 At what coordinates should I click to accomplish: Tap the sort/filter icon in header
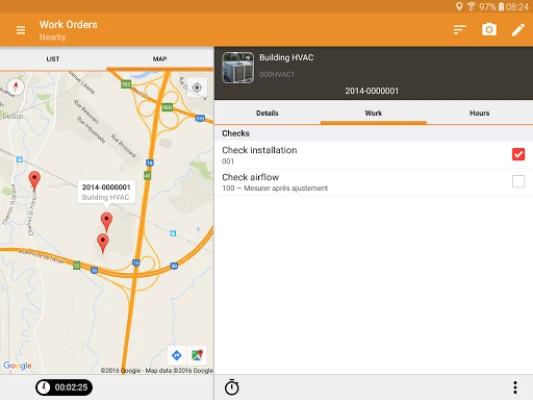tap(460, 30)
